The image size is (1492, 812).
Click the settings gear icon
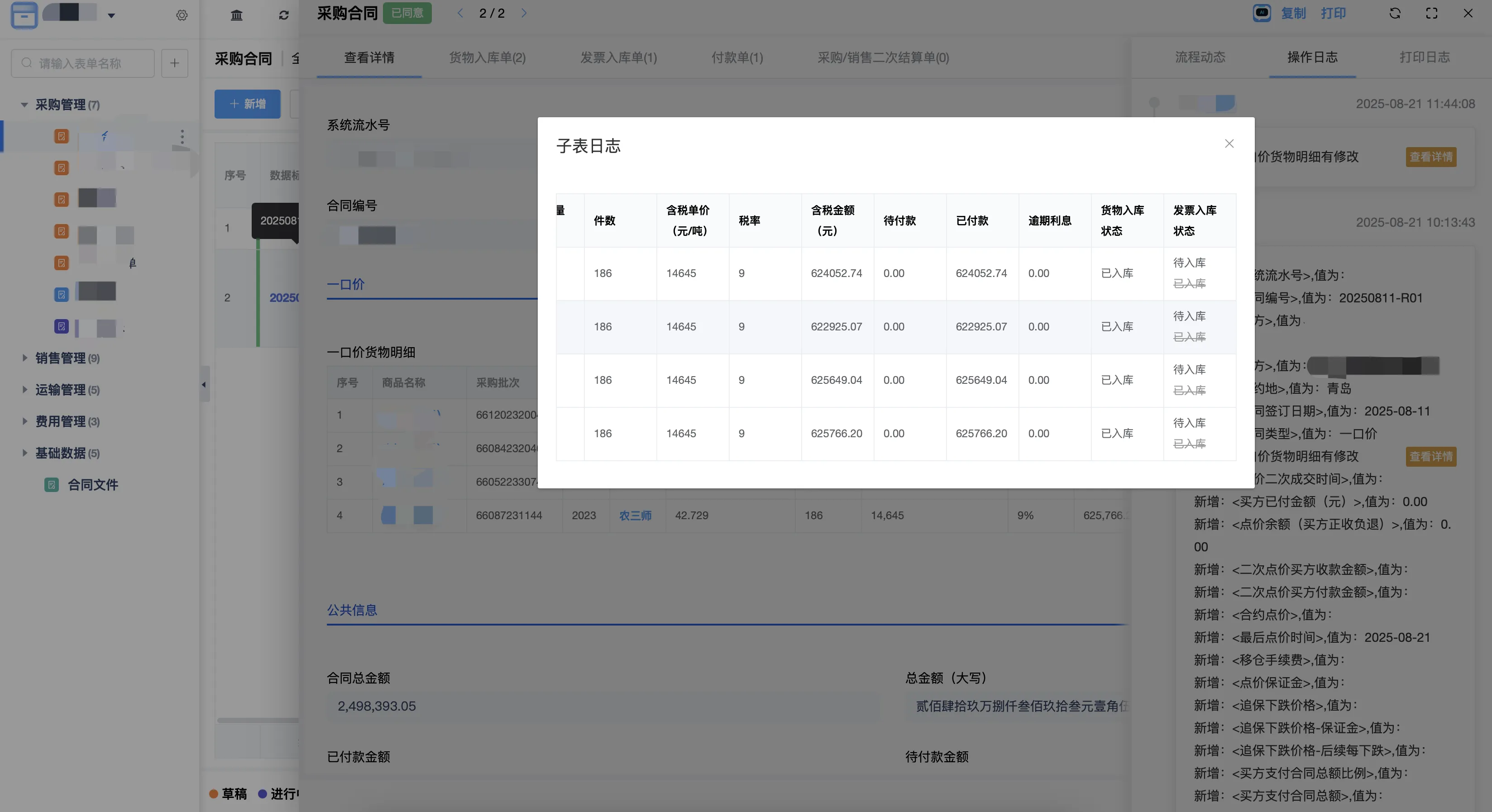(182, 15)
